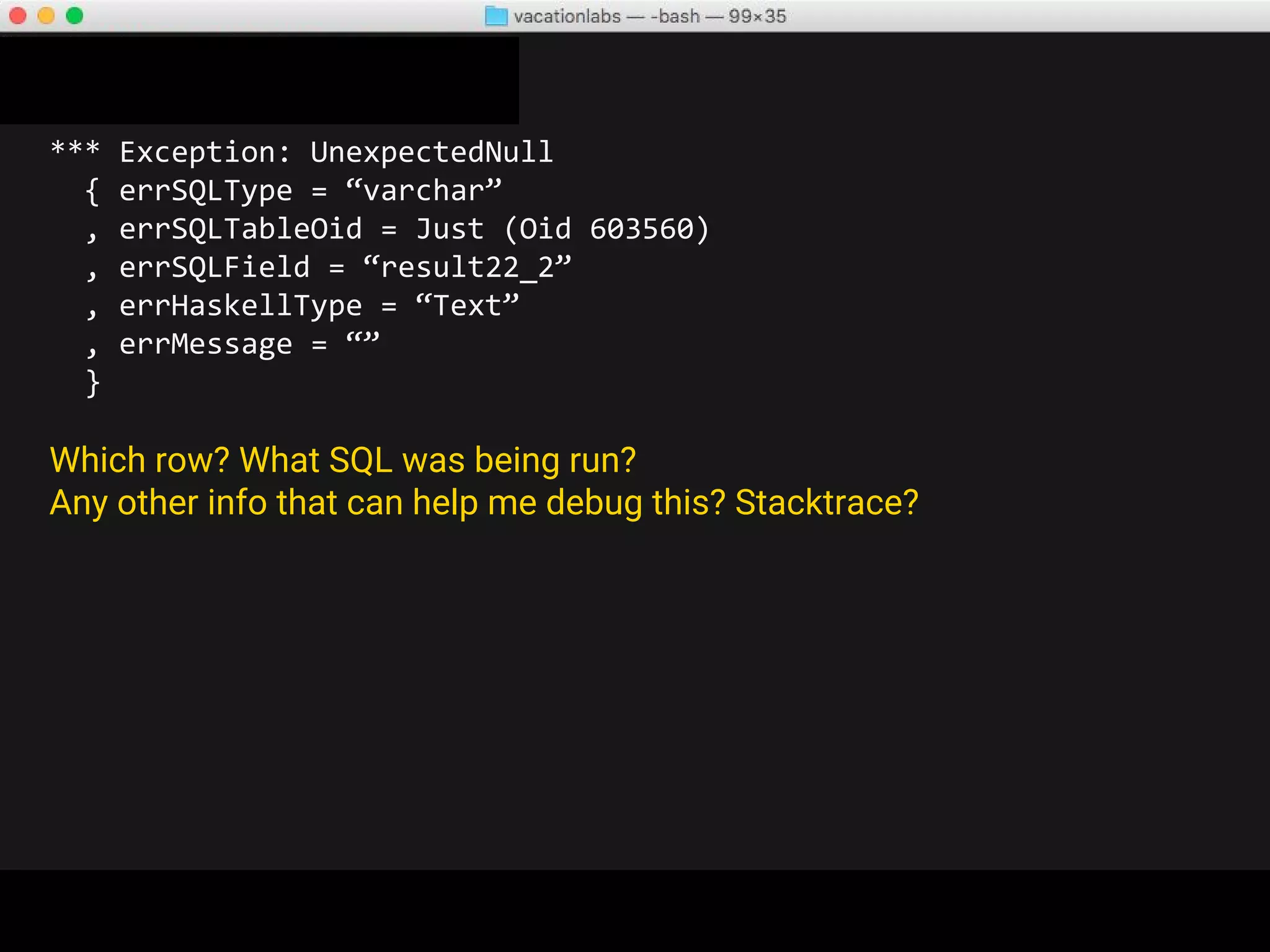Click the errSQLType field name
The width and height of the screenshot is (1270, 952).
click(x=205, y=191)
